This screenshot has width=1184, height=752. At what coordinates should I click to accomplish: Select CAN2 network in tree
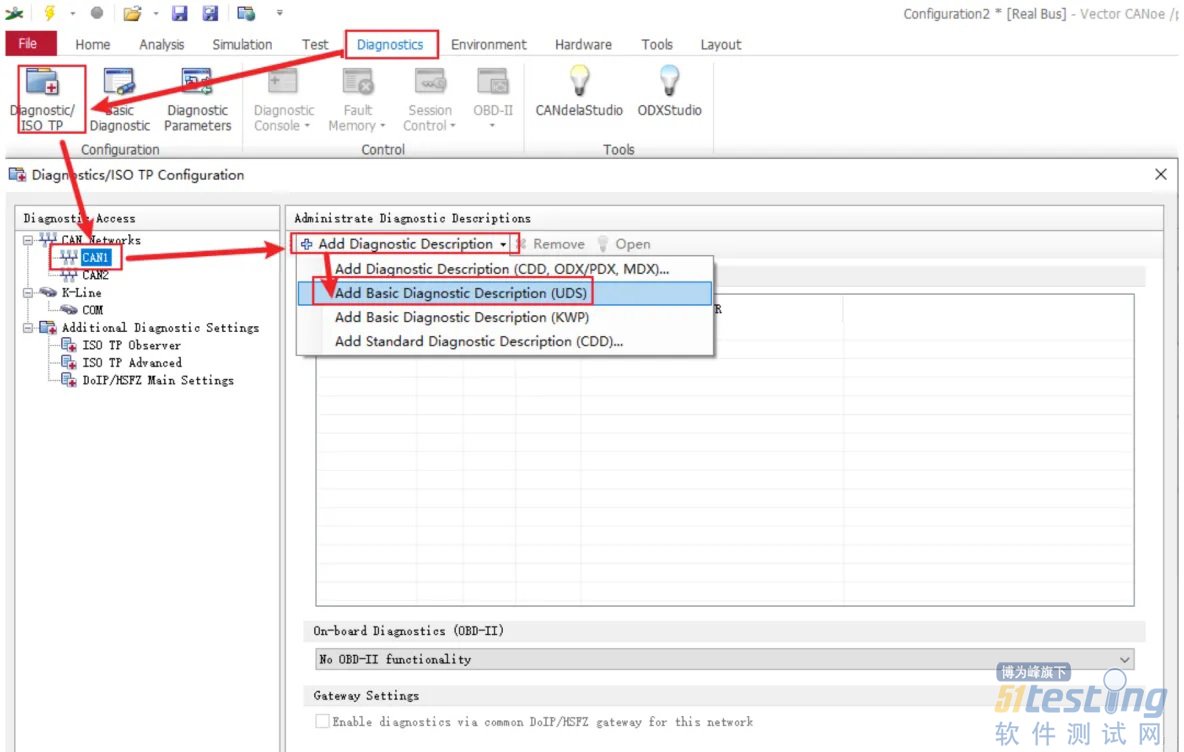pyautogui.click(x=95, y=275)
